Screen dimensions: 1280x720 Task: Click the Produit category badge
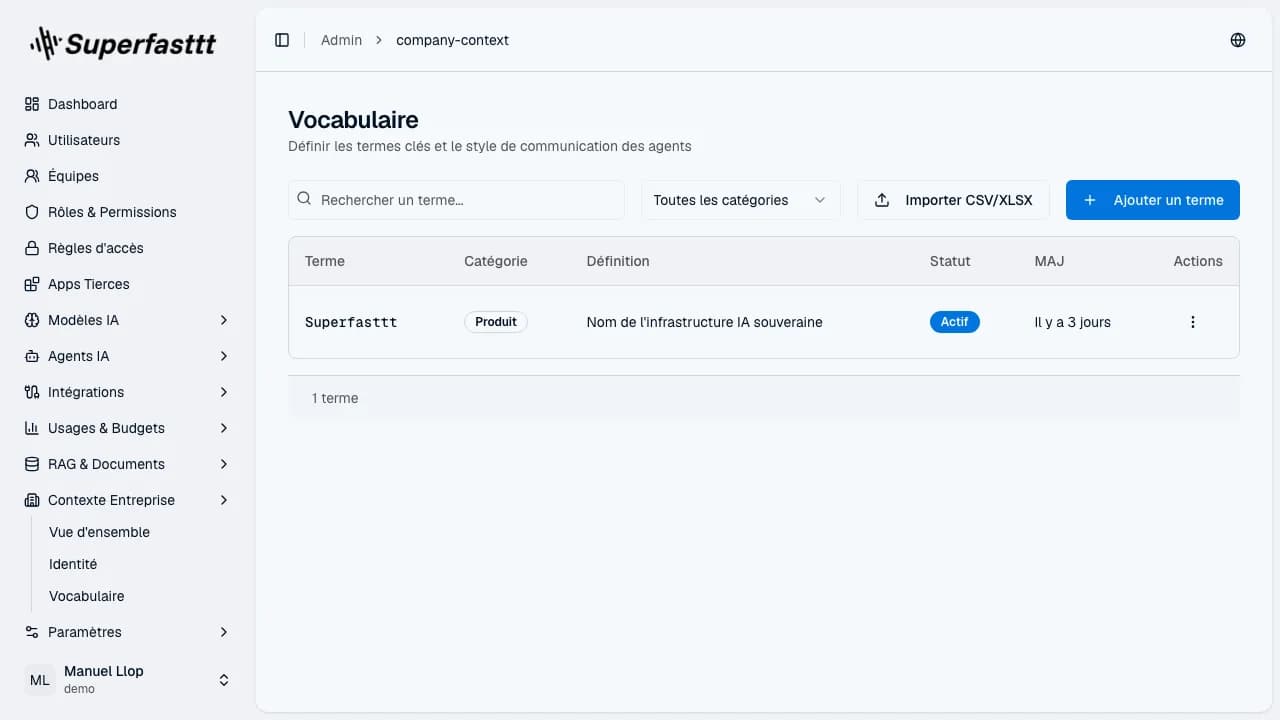pos(496,322)
